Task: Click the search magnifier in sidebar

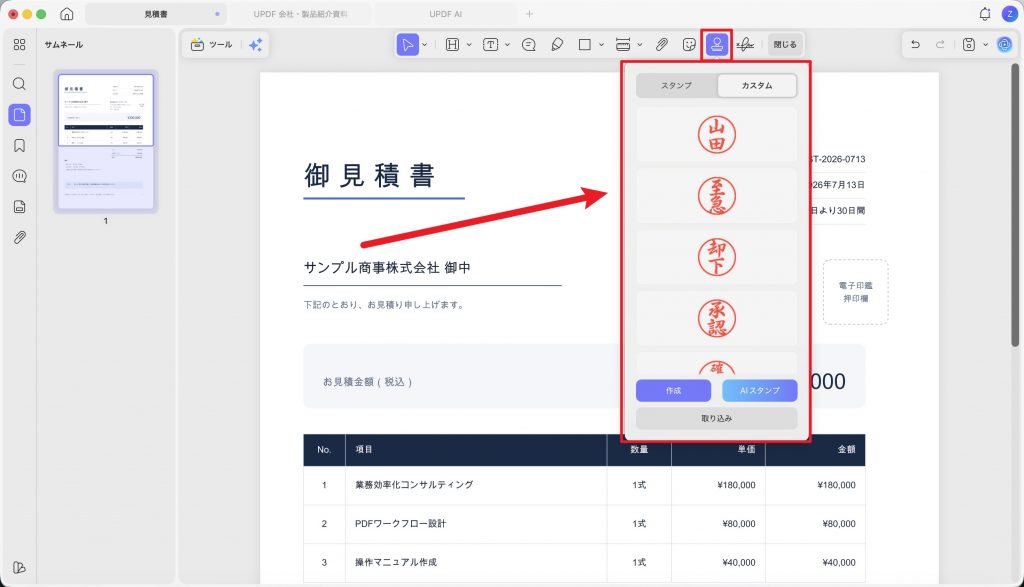Action: pos(20,84)
